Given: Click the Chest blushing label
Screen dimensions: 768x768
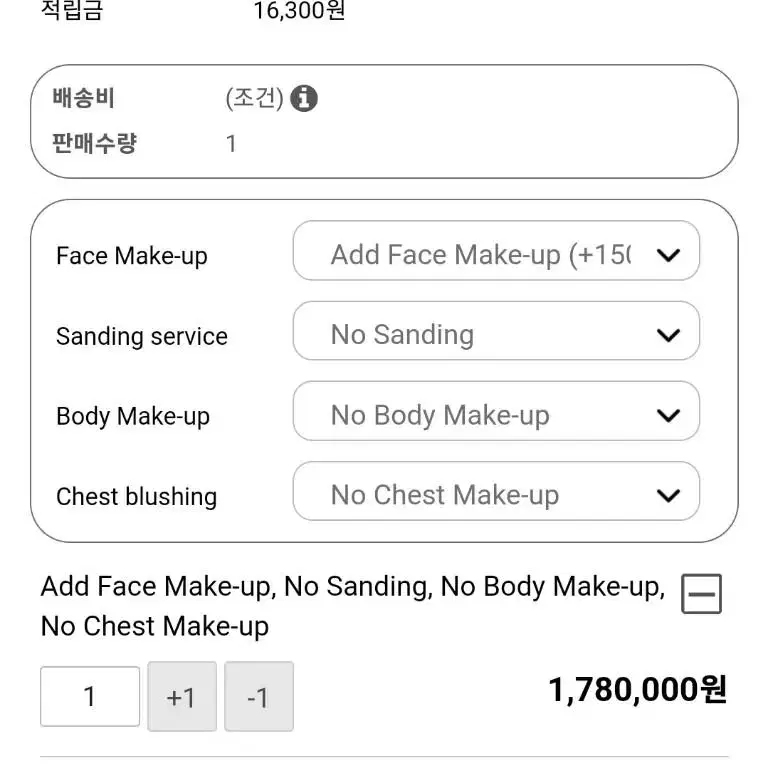Looking at the screenshot, I should pyautogui.click(x=137, y=496).
